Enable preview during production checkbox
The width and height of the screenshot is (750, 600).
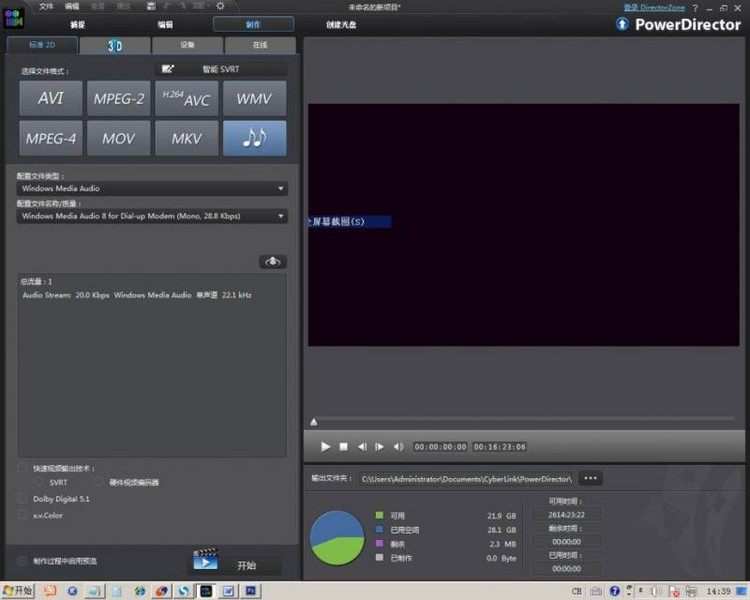coord(22,560)
